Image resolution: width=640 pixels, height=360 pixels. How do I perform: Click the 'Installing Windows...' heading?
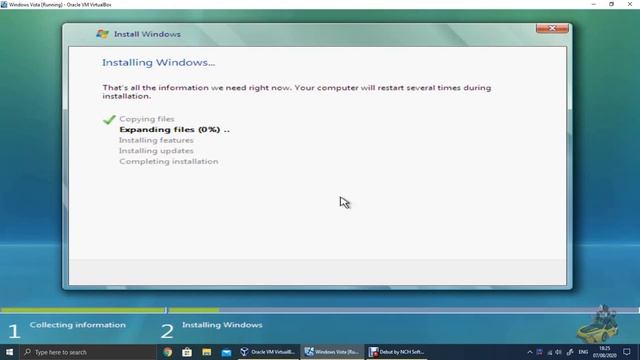[x=158, y=62]
